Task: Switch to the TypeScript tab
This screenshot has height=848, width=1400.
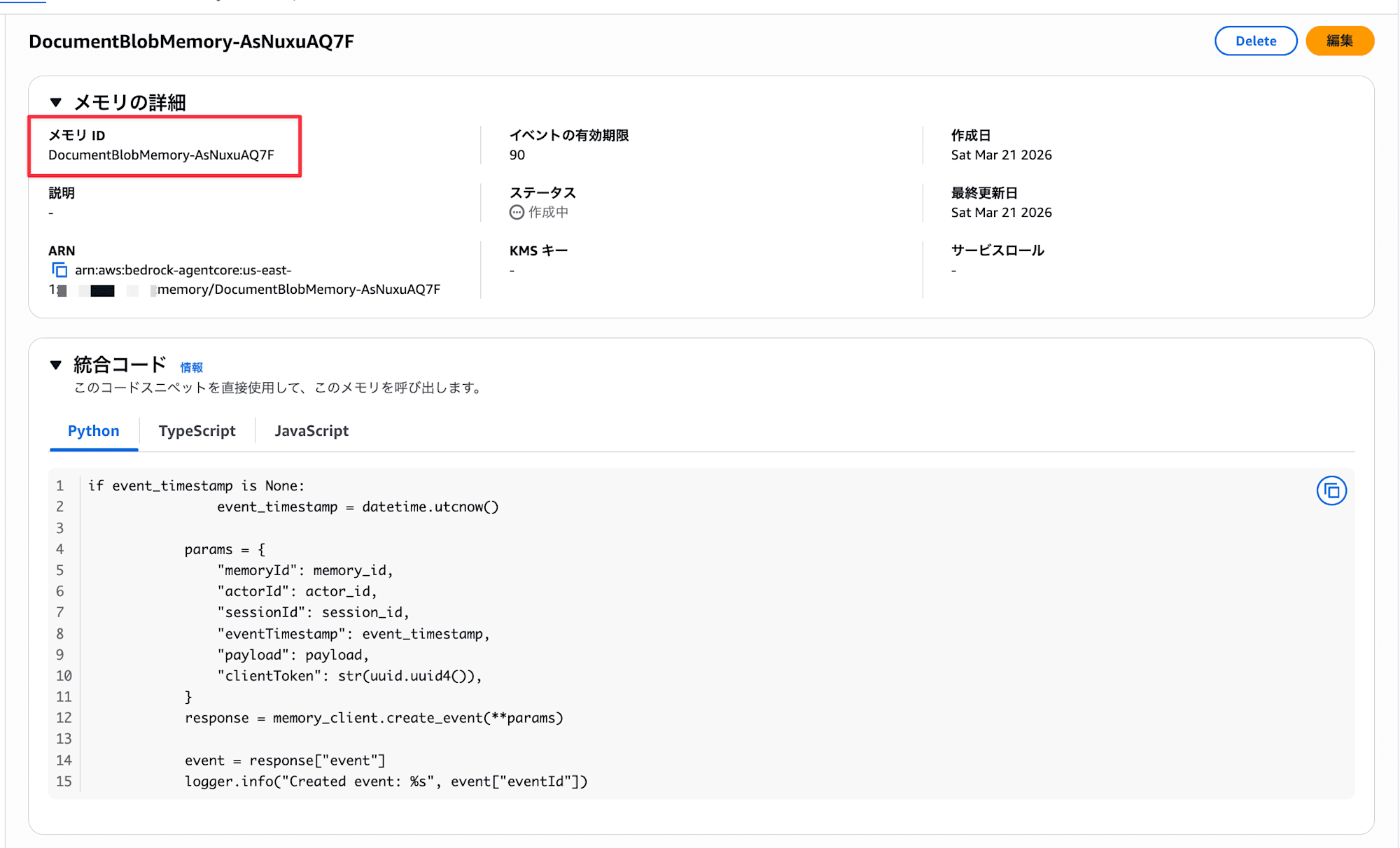Action: 197,431
